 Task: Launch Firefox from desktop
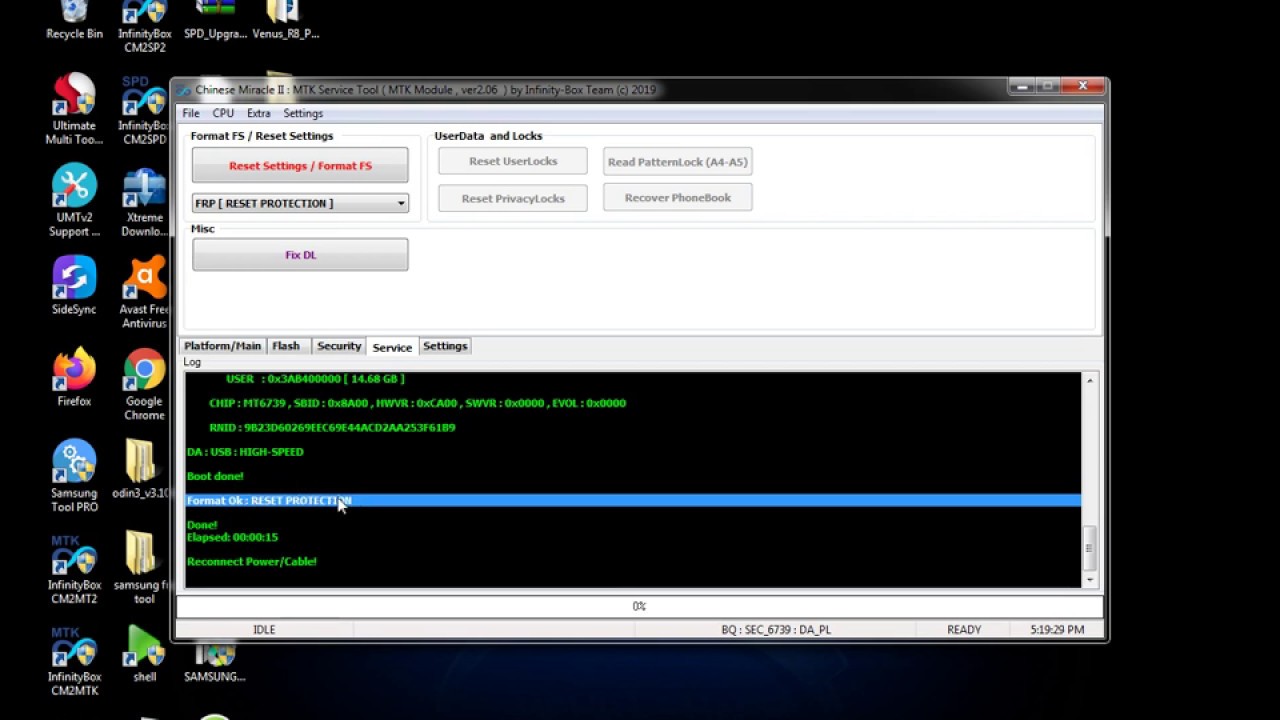74,378
